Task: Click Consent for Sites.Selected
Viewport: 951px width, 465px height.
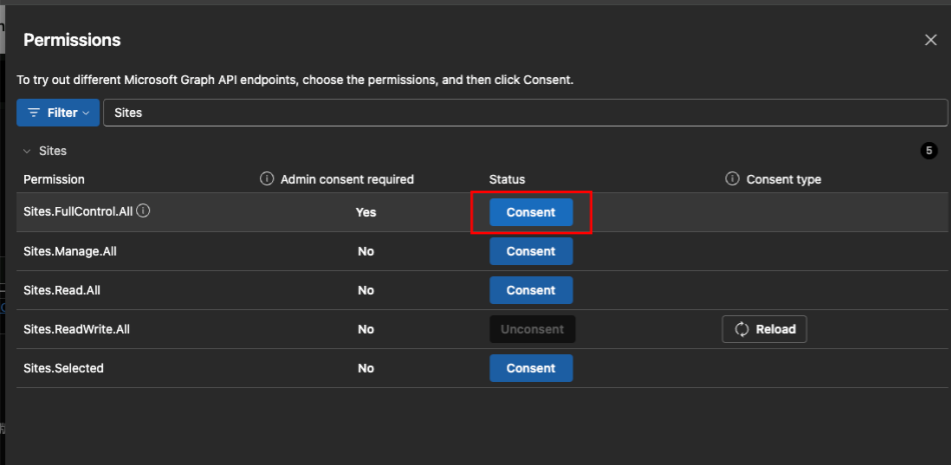Action: pos(531,368)
